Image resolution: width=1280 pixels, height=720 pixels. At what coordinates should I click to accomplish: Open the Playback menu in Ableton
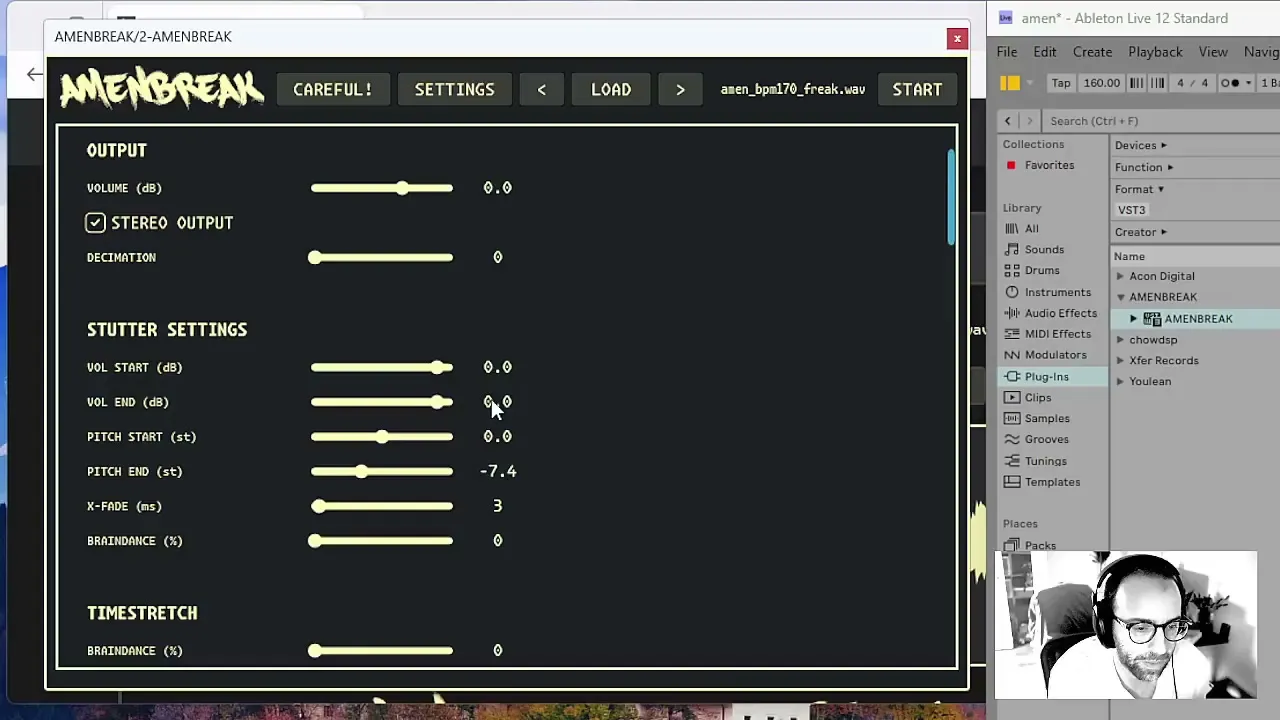click(1155, 52)
